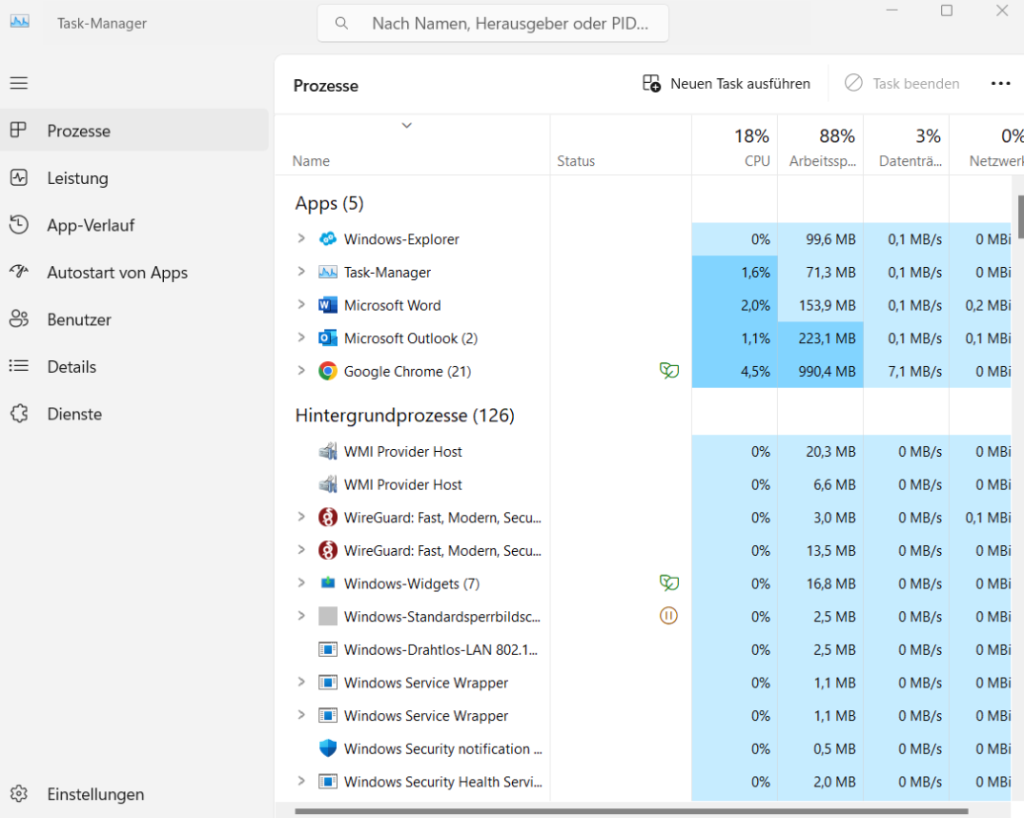Click the green efficiency leaf next to Google Chrome

point(668,371)
